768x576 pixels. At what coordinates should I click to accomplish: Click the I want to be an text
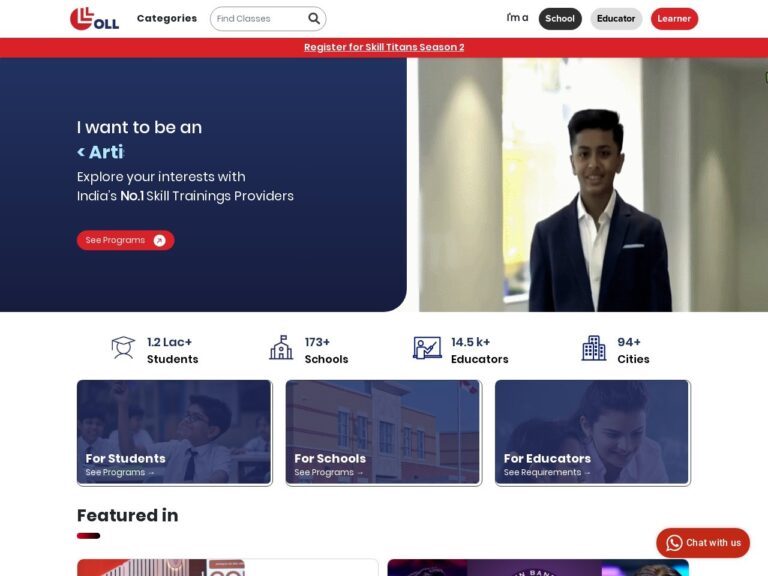pyautogui.click(x=139, y=127)
